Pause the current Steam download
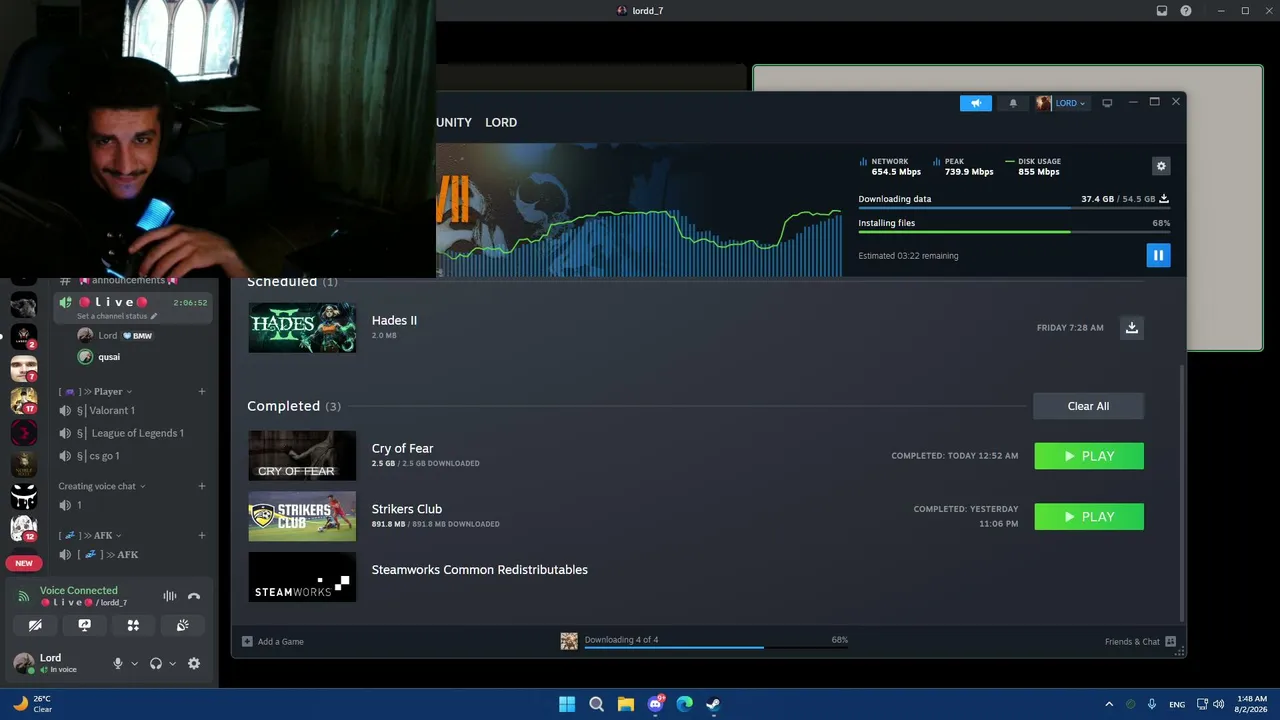 pyautogui.click(x=1158, y=255)
